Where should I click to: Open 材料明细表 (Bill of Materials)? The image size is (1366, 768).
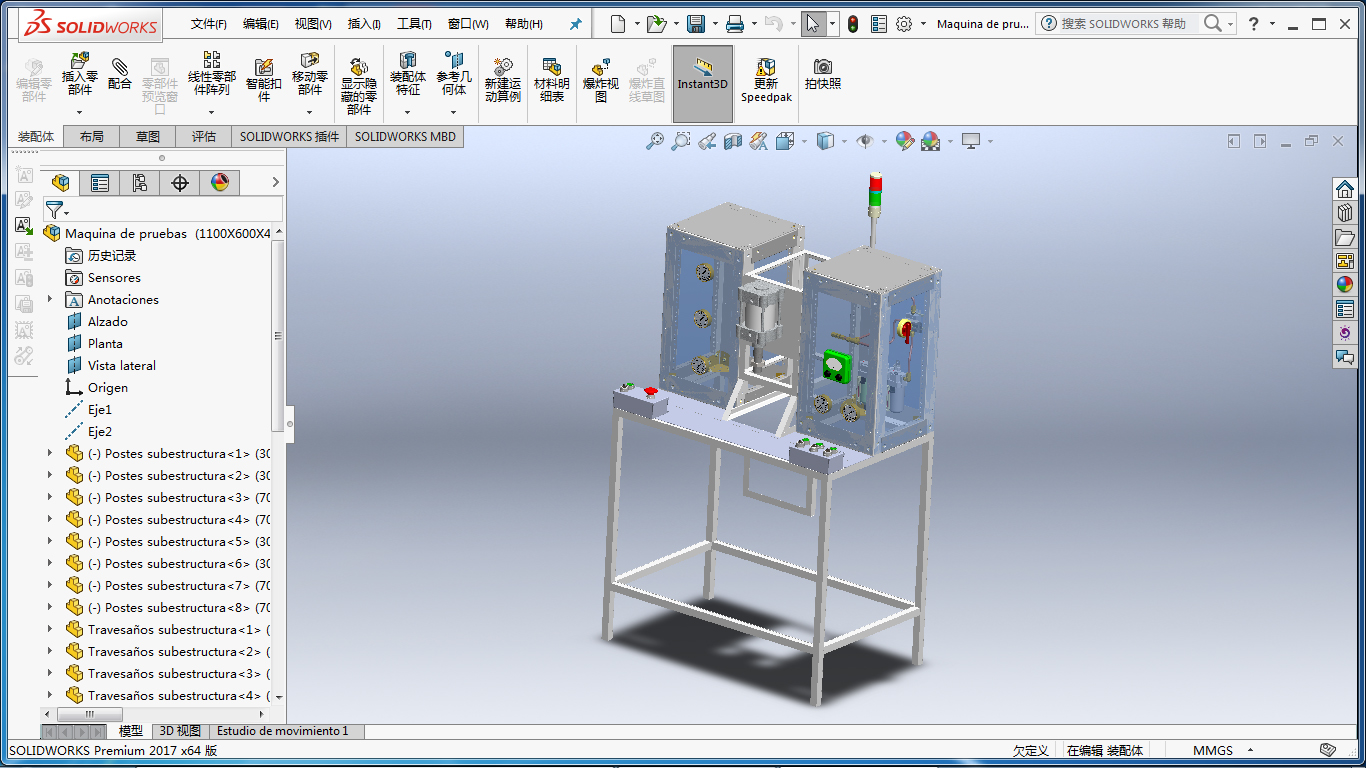pos(552,80)
